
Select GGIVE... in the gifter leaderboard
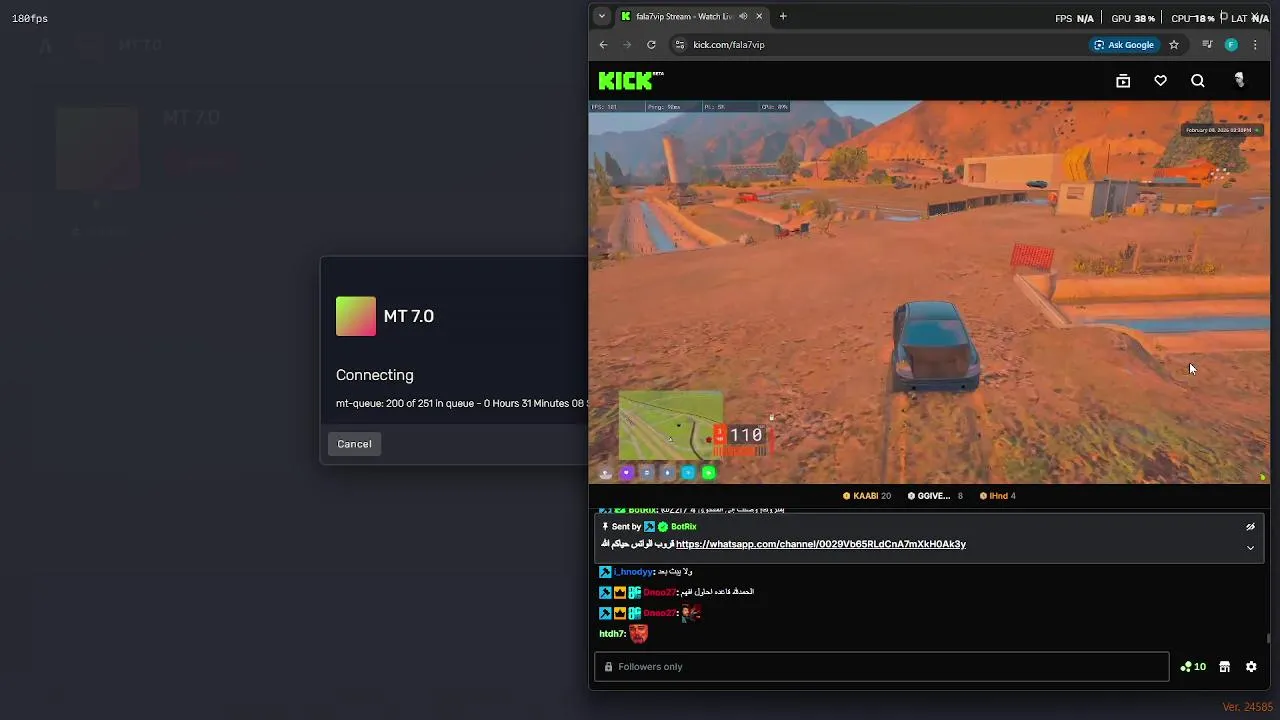pos(935,496)
